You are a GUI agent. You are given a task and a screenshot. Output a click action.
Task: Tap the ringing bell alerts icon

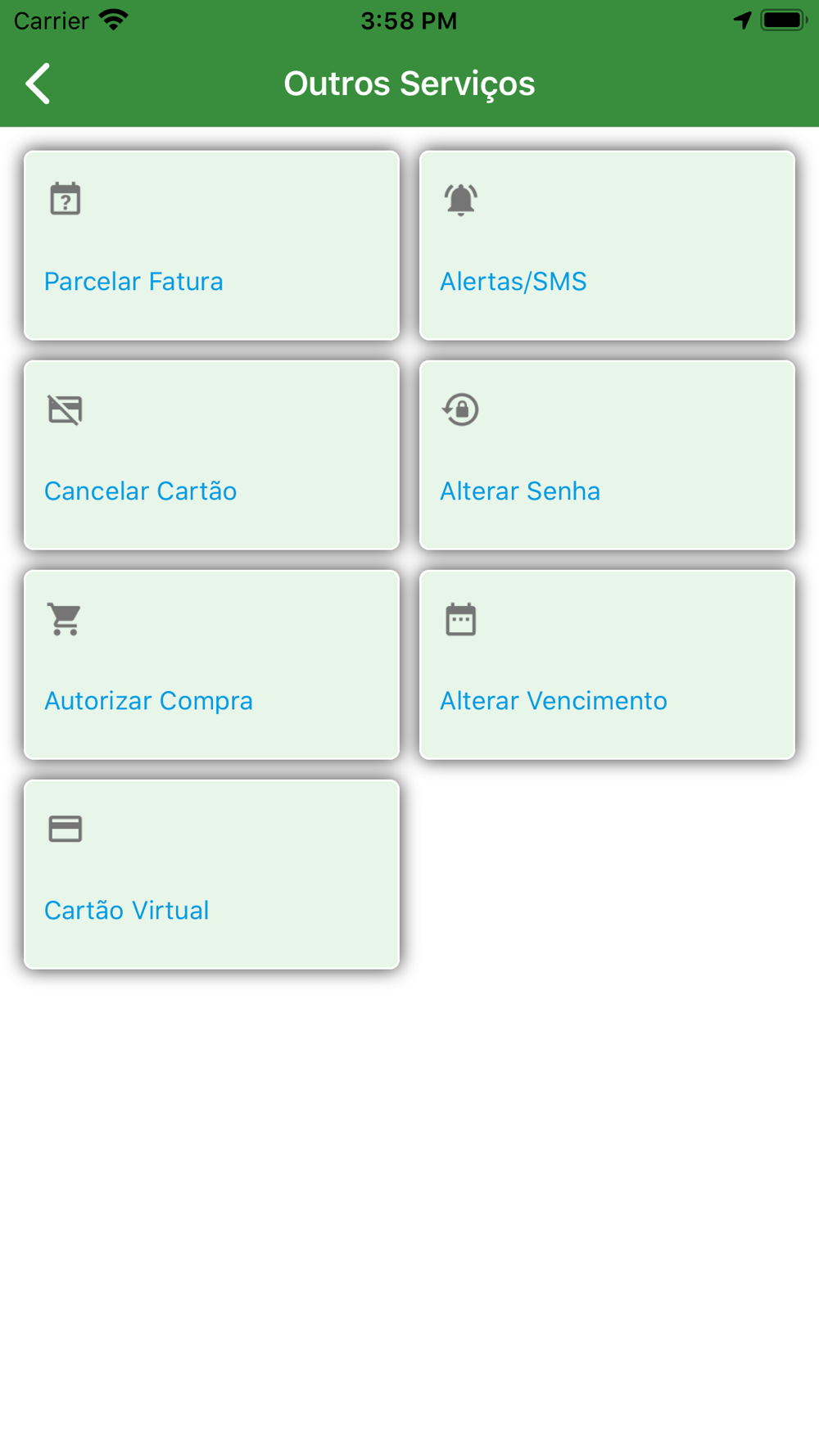click(x=461, y=199)
